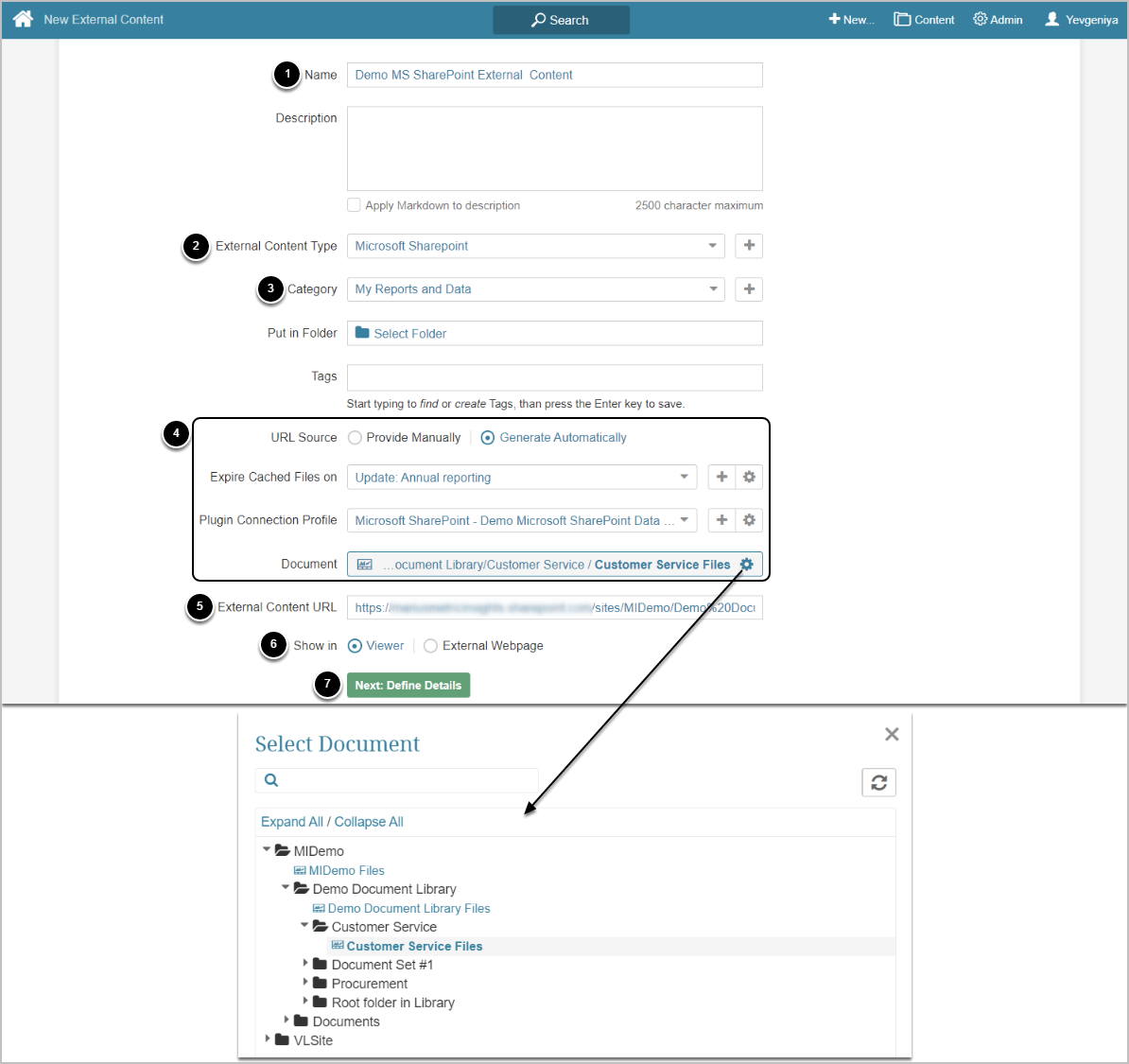Click the External Content URL field
Viewport: 1129px width, 1064px height.
coord(554,608)
